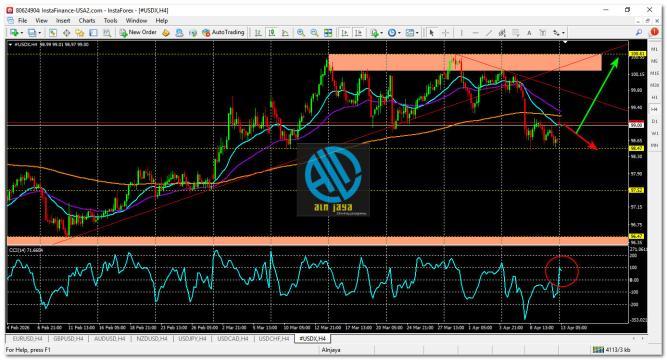Toggle the Navigator folder-star icon

pos(80,33)
